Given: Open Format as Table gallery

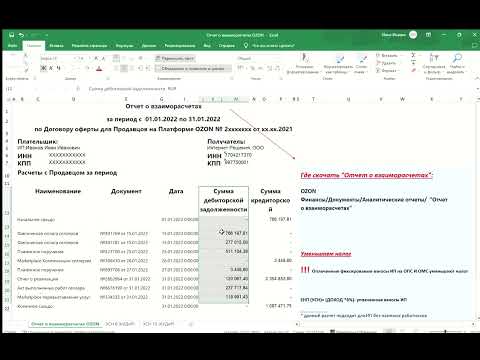Looking at the screenshot, I should pyautogui.click(x=339, y=64).
